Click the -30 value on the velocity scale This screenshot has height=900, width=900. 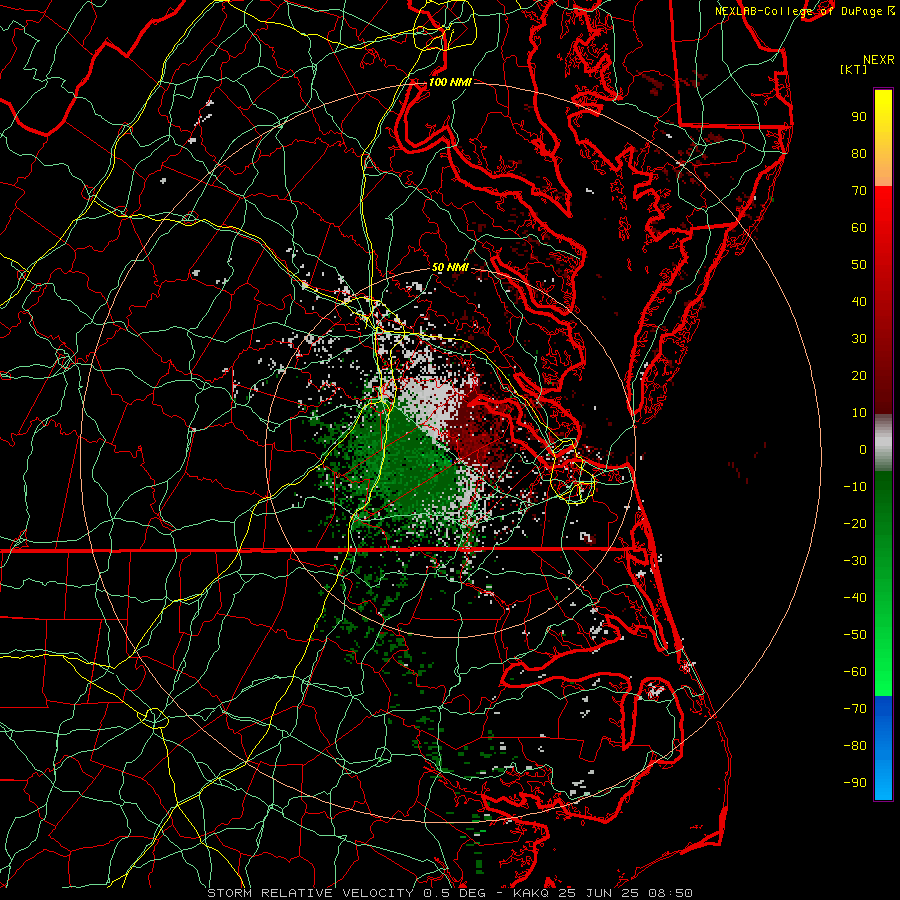[x=855, y=561]
